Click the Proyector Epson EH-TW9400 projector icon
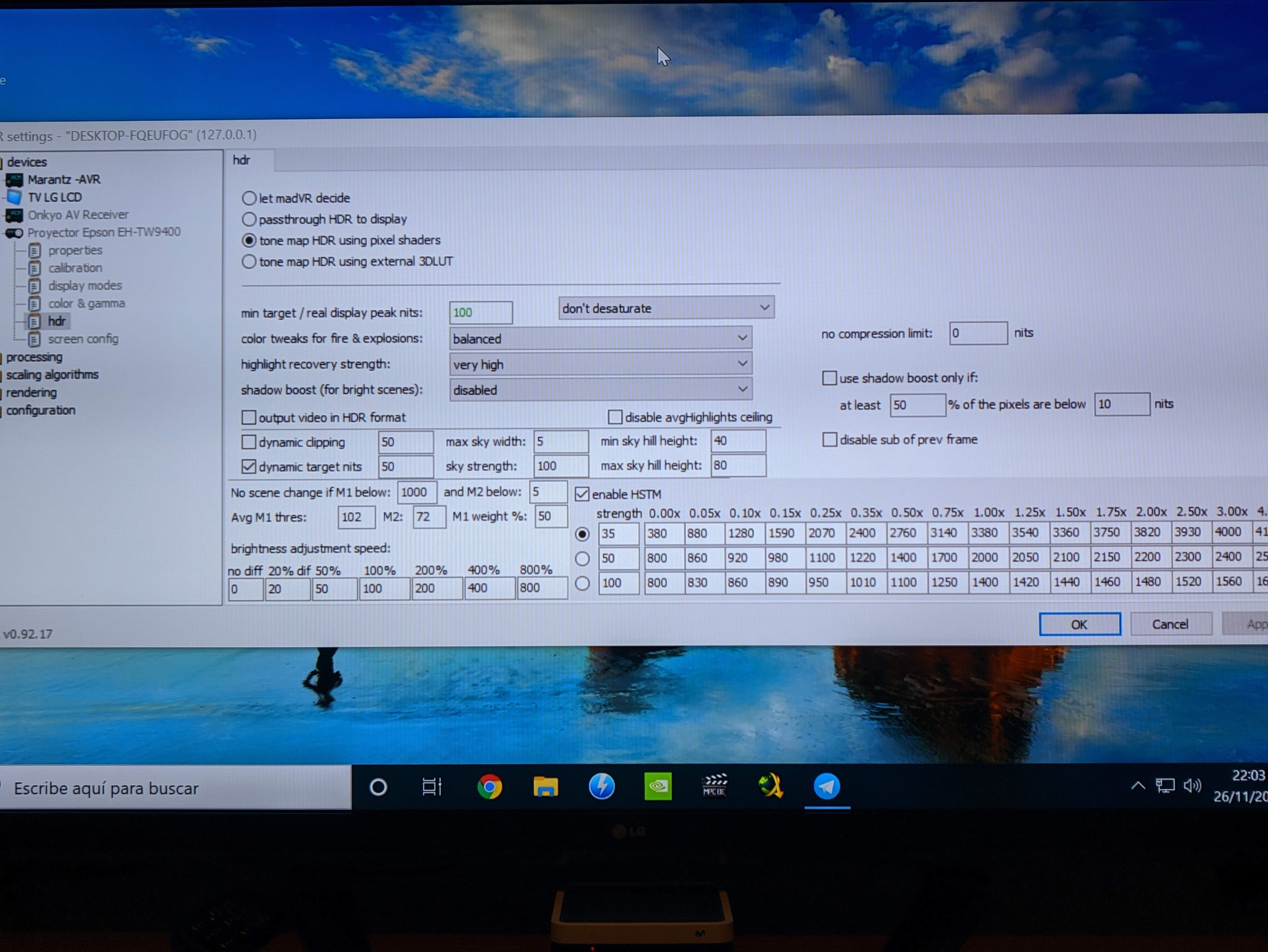 pos(14,233)
